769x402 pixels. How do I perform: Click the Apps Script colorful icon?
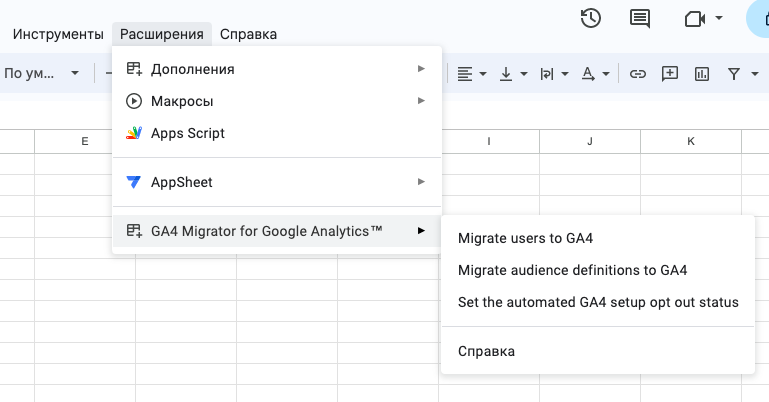click(x=134, y=133)
